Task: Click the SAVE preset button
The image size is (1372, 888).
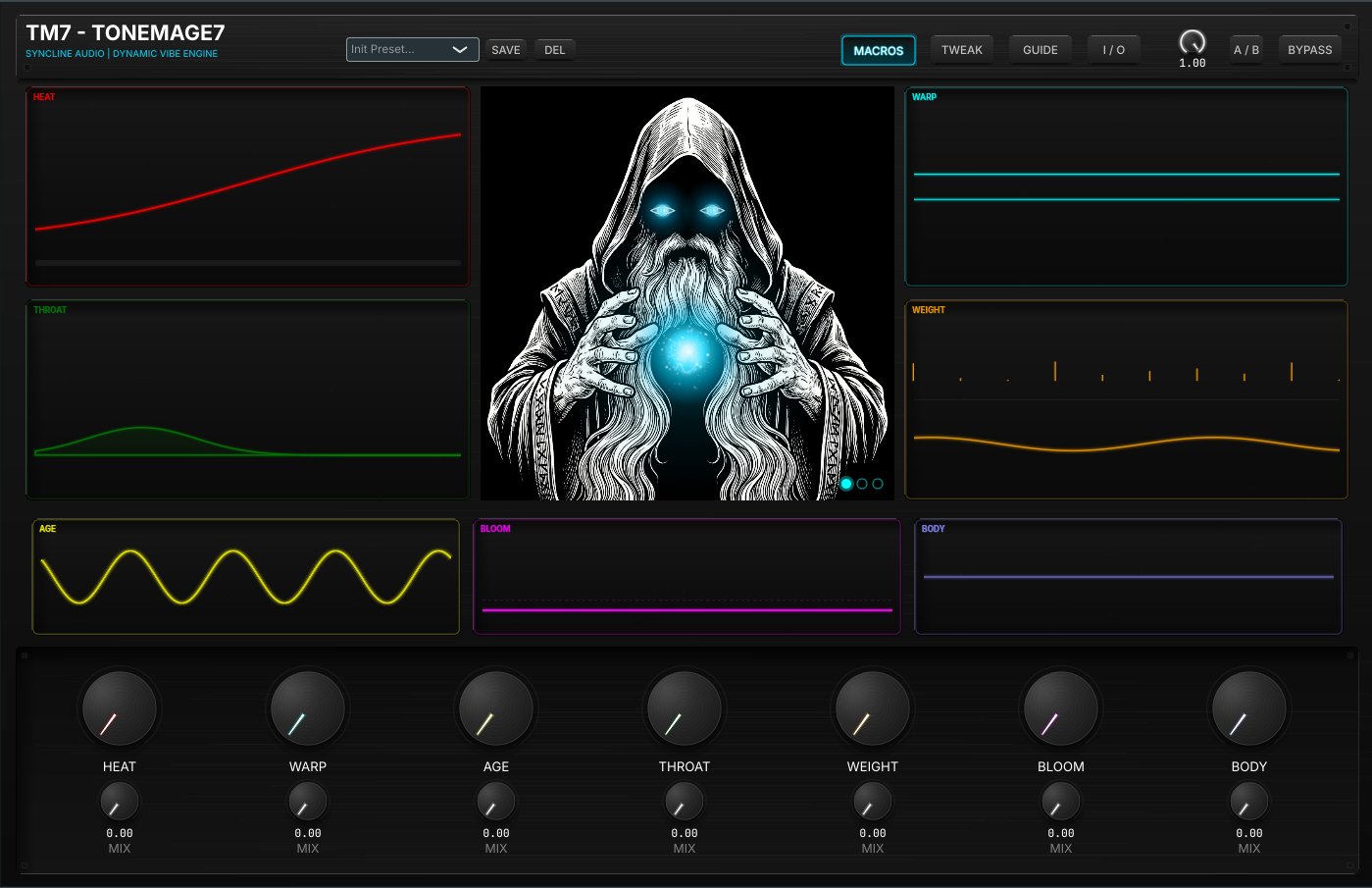Action: (505, 49)
